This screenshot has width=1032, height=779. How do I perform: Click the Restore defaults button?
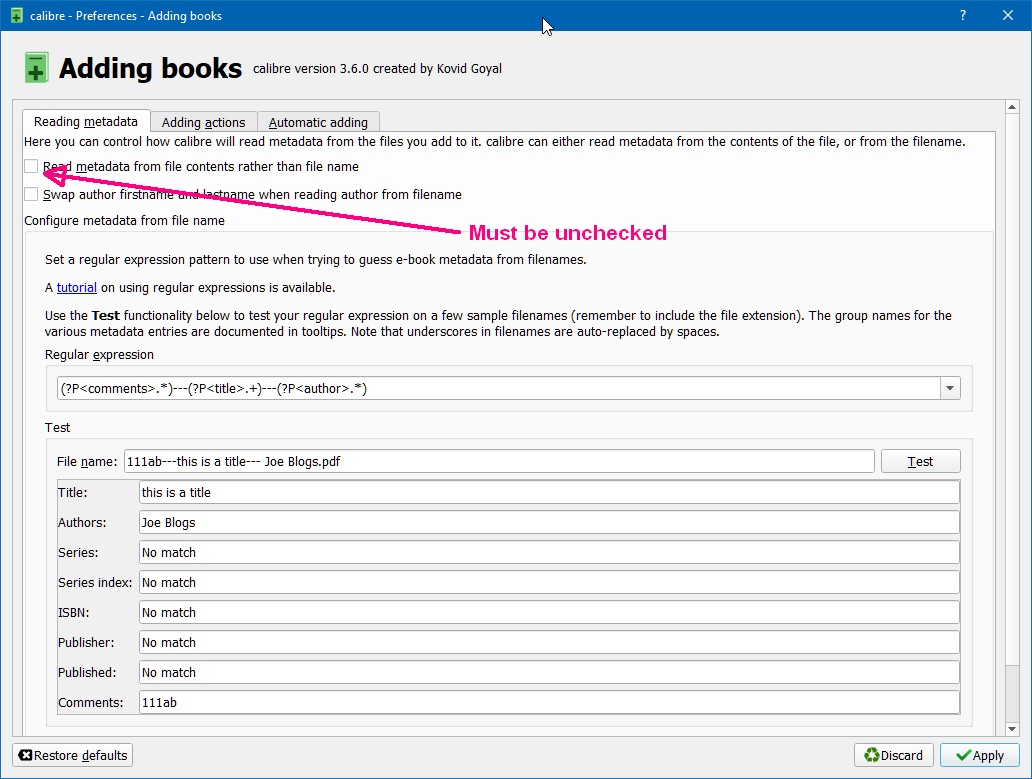point(72,755)
